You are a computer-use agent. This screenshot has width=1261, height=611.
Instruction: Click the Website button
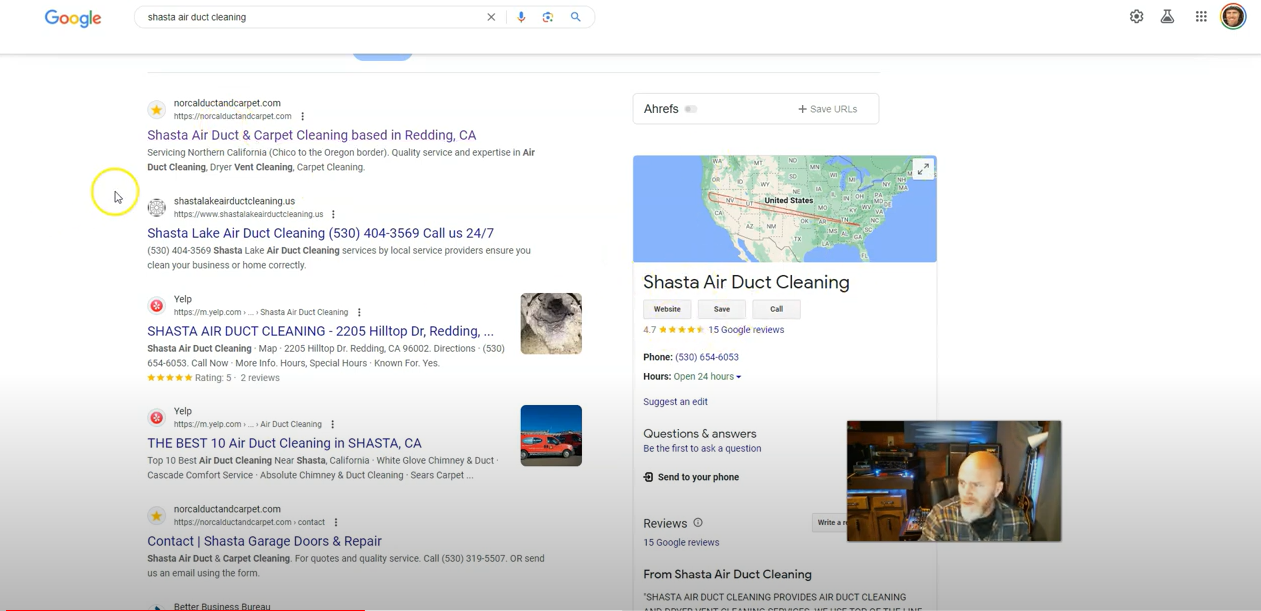(x=667, y=309)
